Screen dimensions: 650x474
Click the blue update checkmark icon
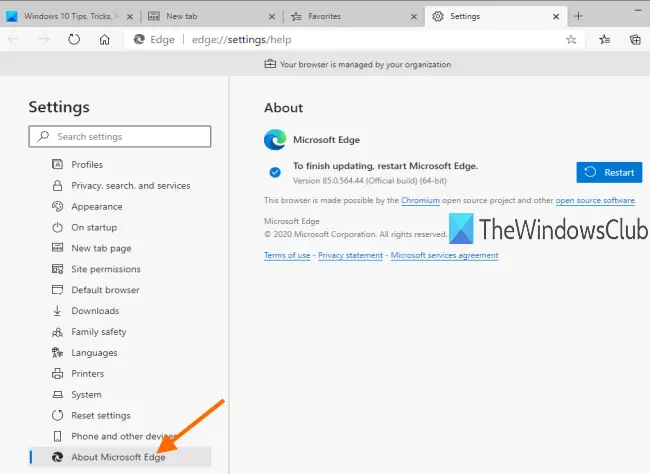click(274, 172)
